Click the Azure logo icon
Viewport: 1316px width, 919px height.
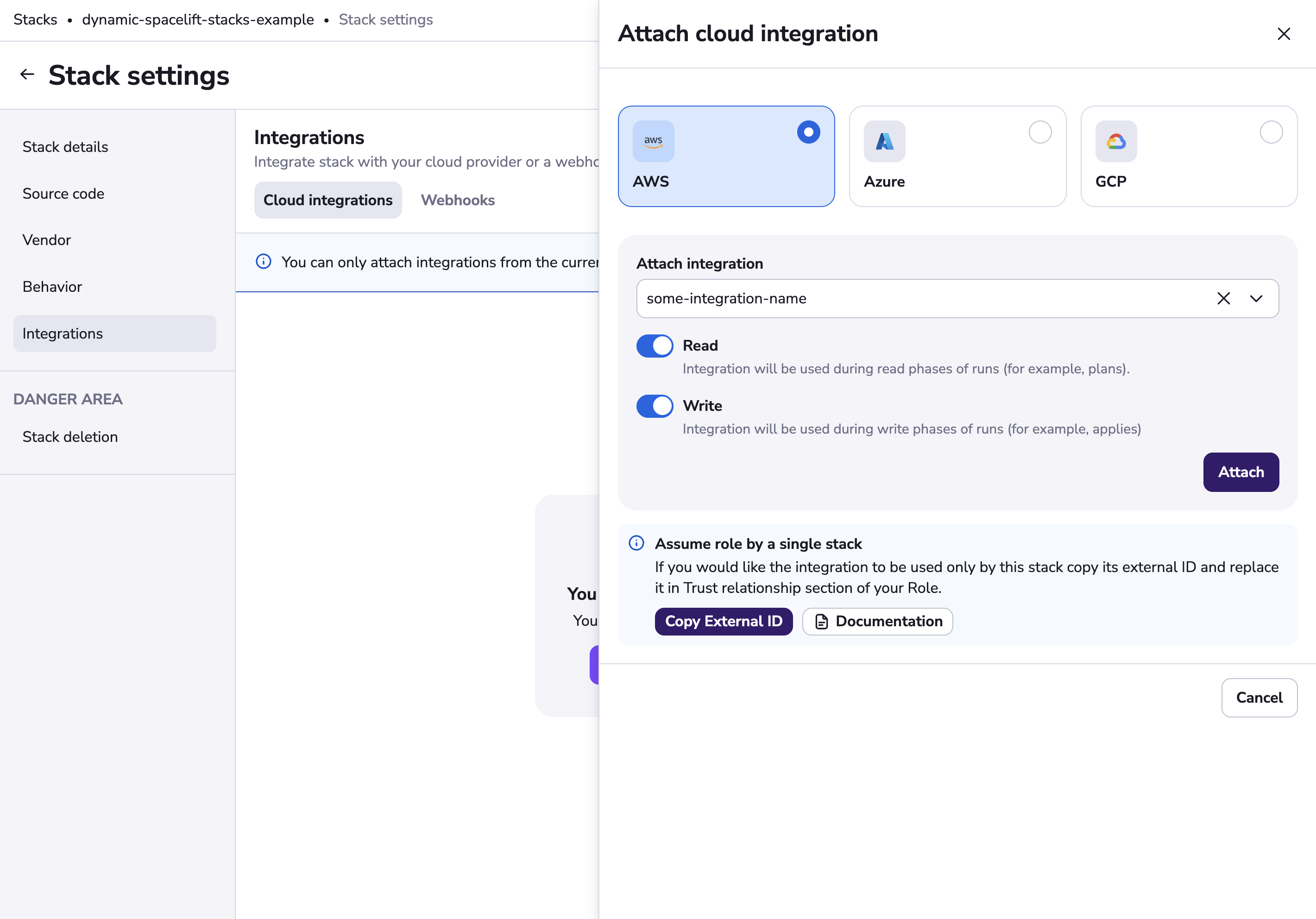(884, 141)
